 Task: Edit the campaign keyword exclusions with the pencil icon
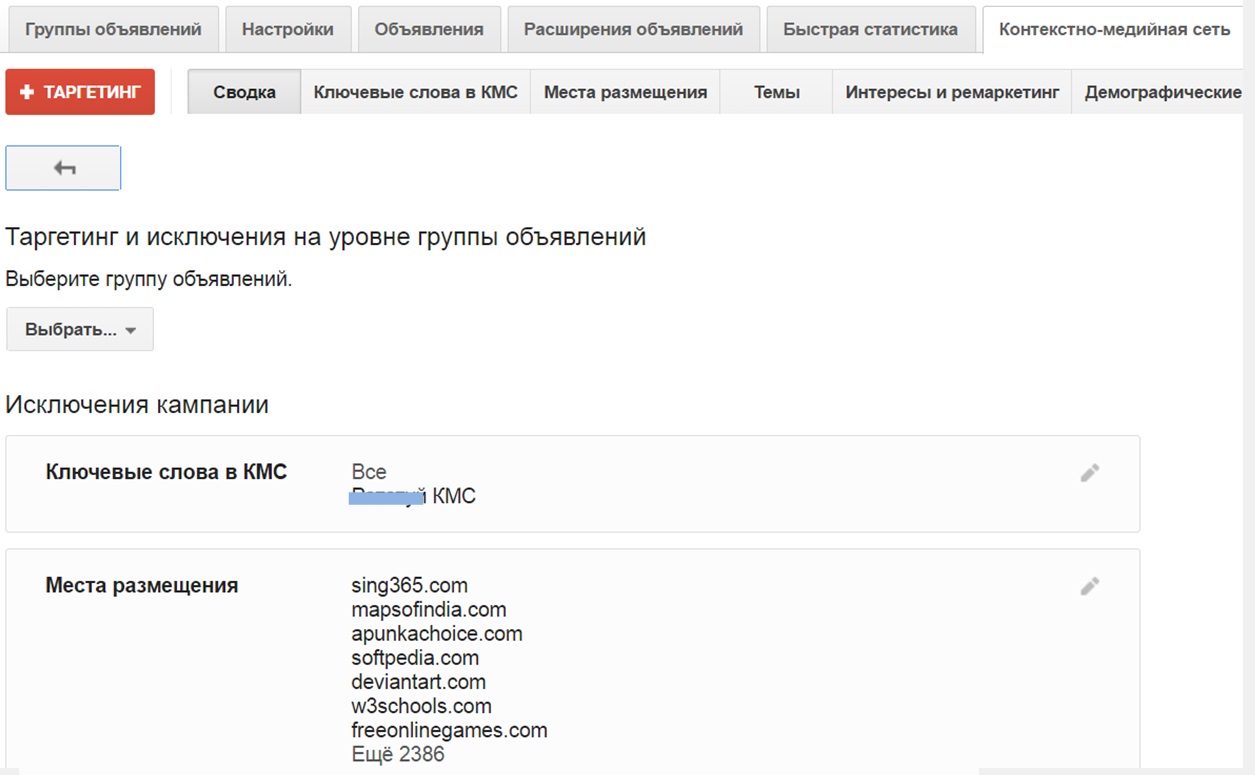(x=1089, y=473)
